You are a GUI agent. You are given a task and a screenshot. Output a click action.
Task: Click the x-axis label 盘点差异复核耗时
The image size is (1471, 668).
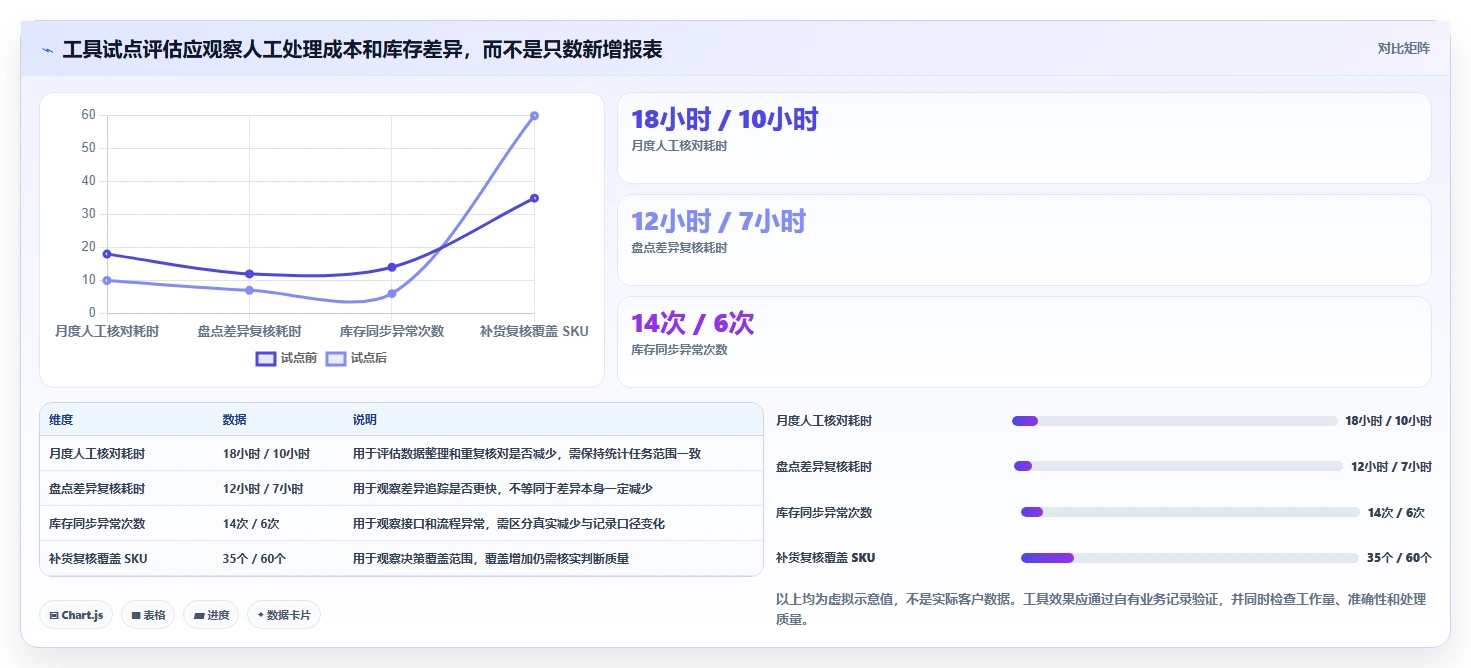coord(249,330)
